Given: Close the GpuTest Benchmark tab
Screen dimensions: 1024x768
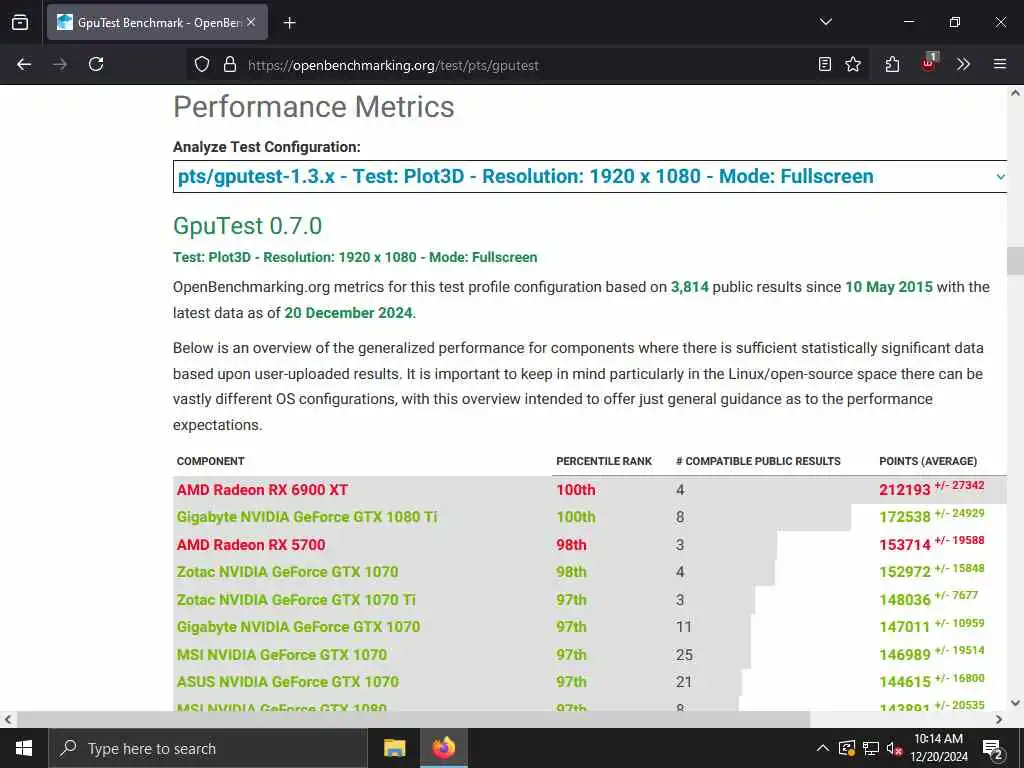Looking at the screenshot, I should pos(251,22).
